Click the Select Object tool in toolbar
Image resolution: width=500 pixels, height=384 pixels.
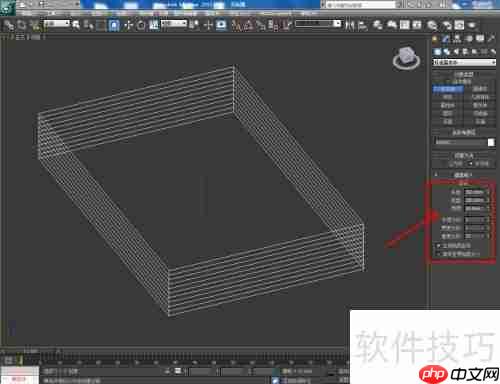tap(76, 25)
